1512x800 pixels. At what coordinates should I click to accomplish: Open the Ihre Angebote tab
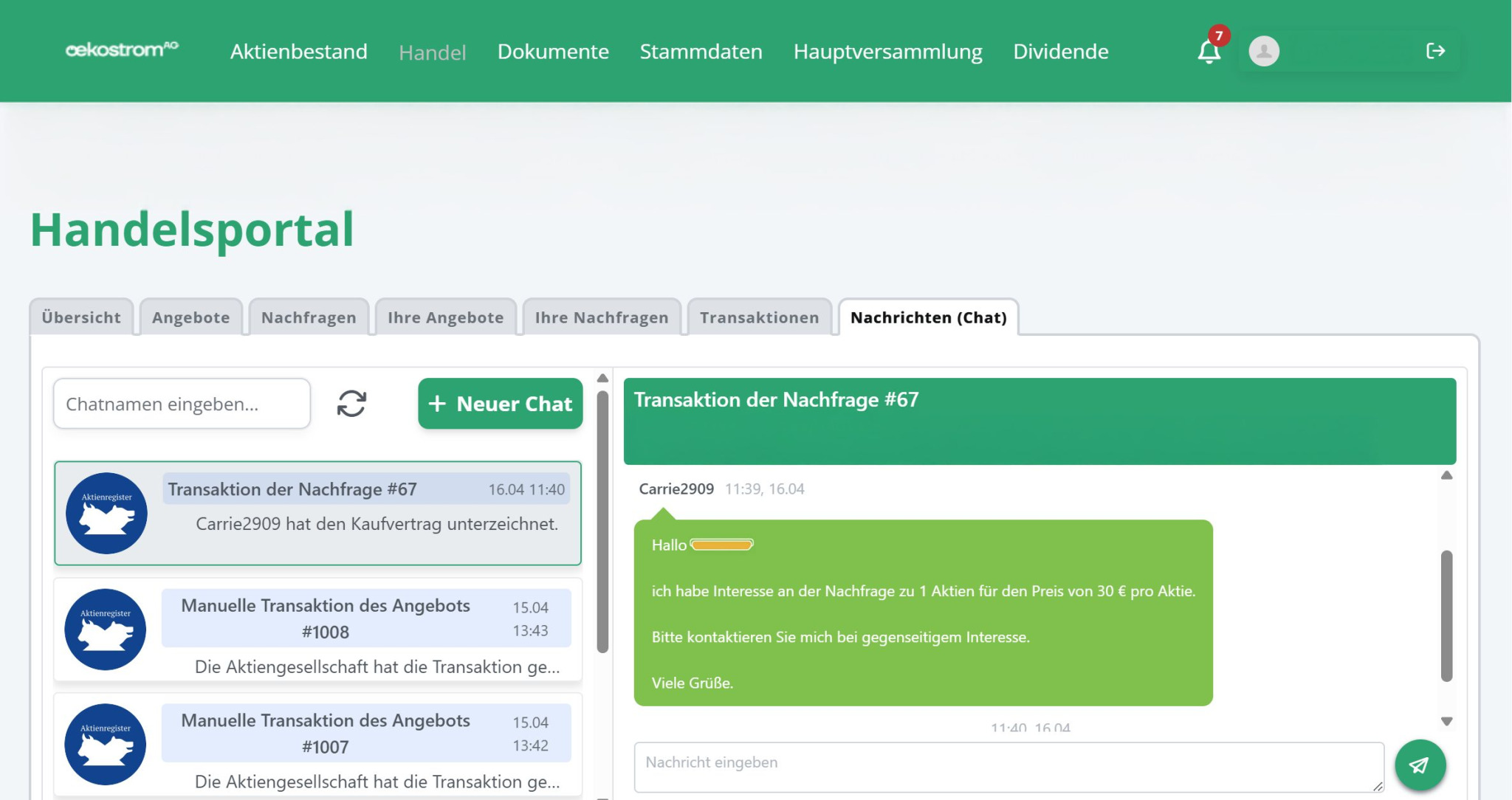click(x=445, y=317)
